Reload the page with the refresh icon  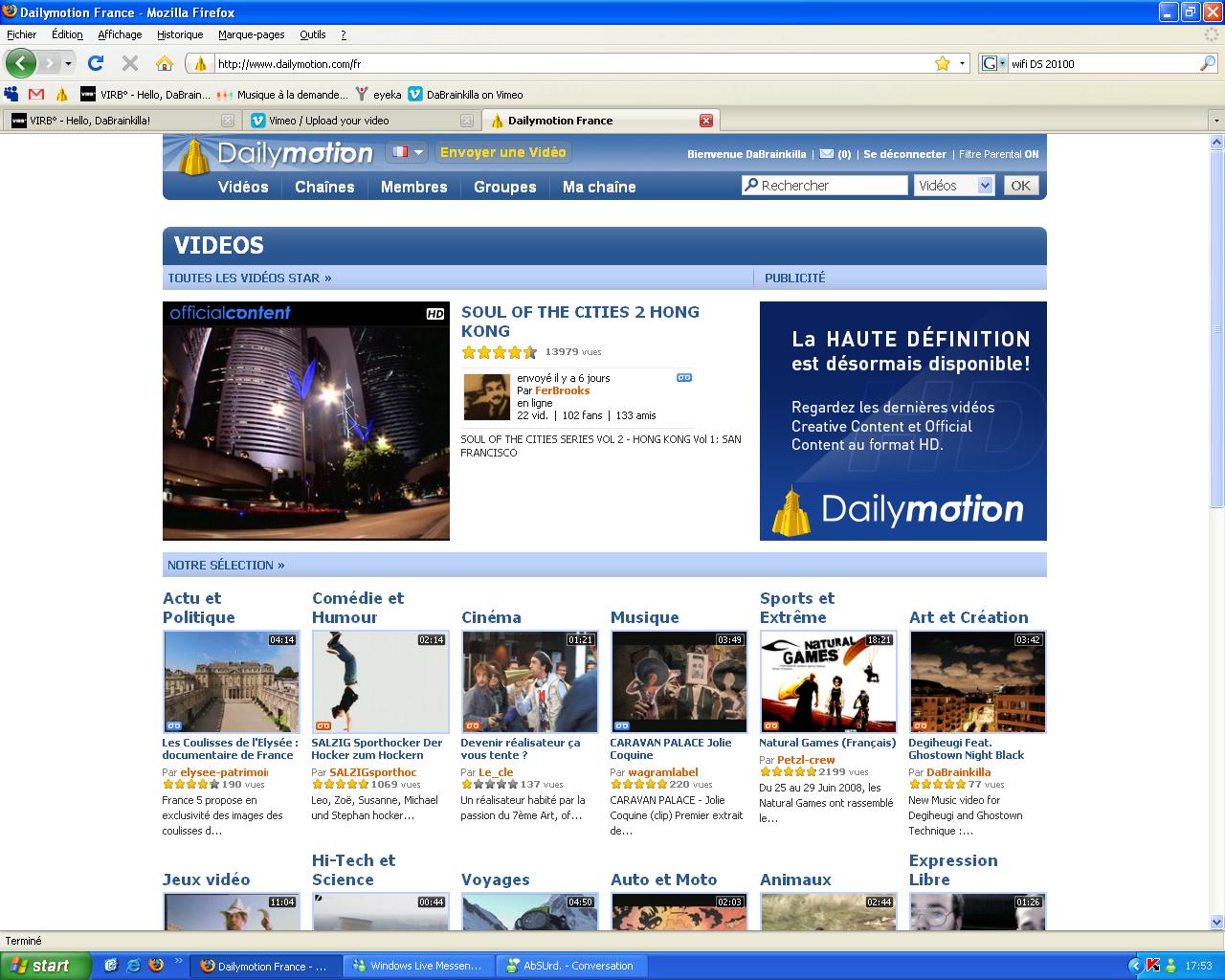[x=95, y=63]
